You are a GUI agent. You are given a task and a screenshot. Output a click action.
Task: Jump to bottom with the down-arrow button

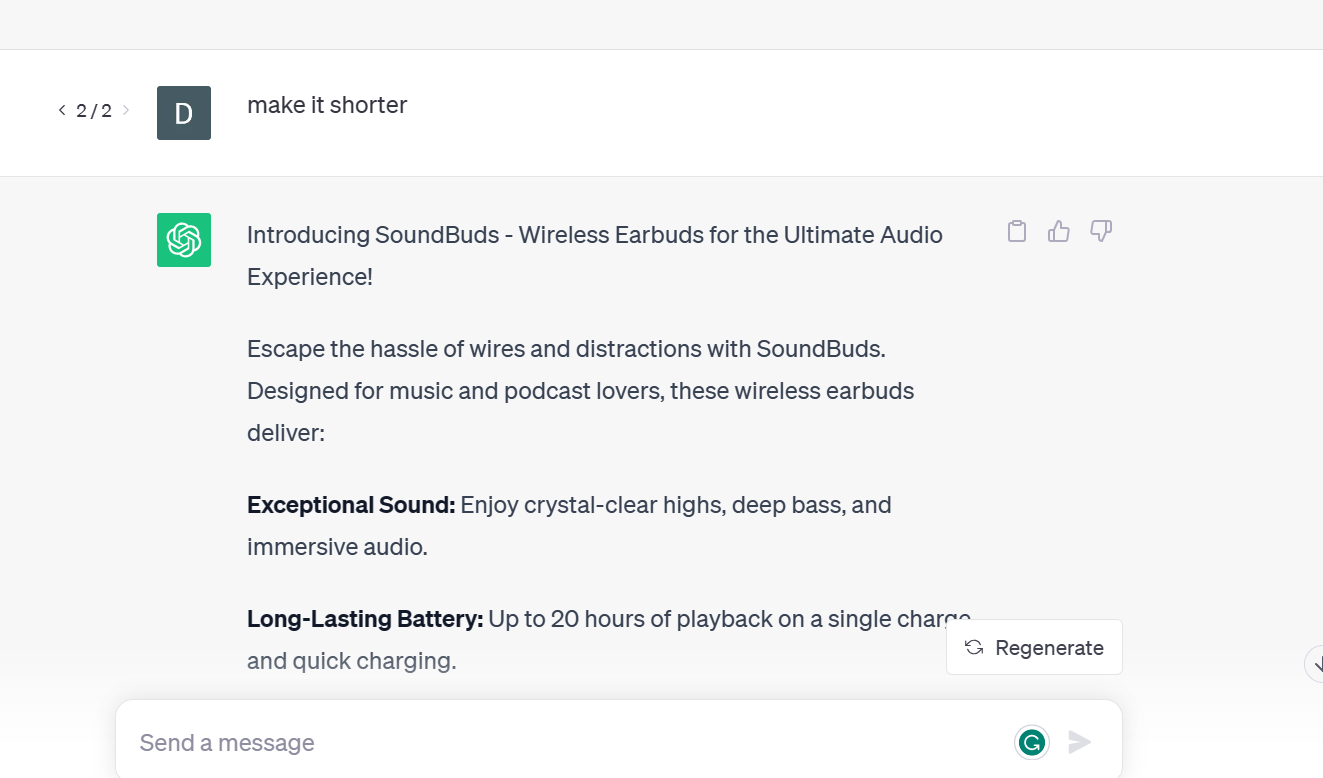1316,663
